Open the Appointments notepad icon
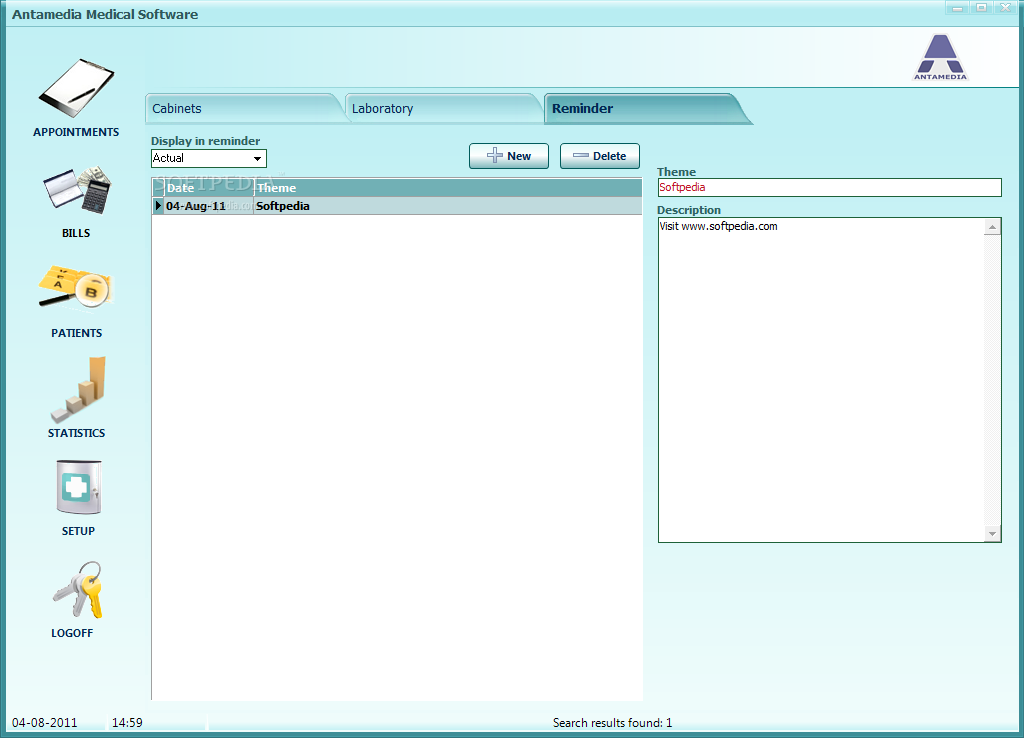The height and width of the screenshot is (738, 1024). pyautogui.click(x=76, y=88)
